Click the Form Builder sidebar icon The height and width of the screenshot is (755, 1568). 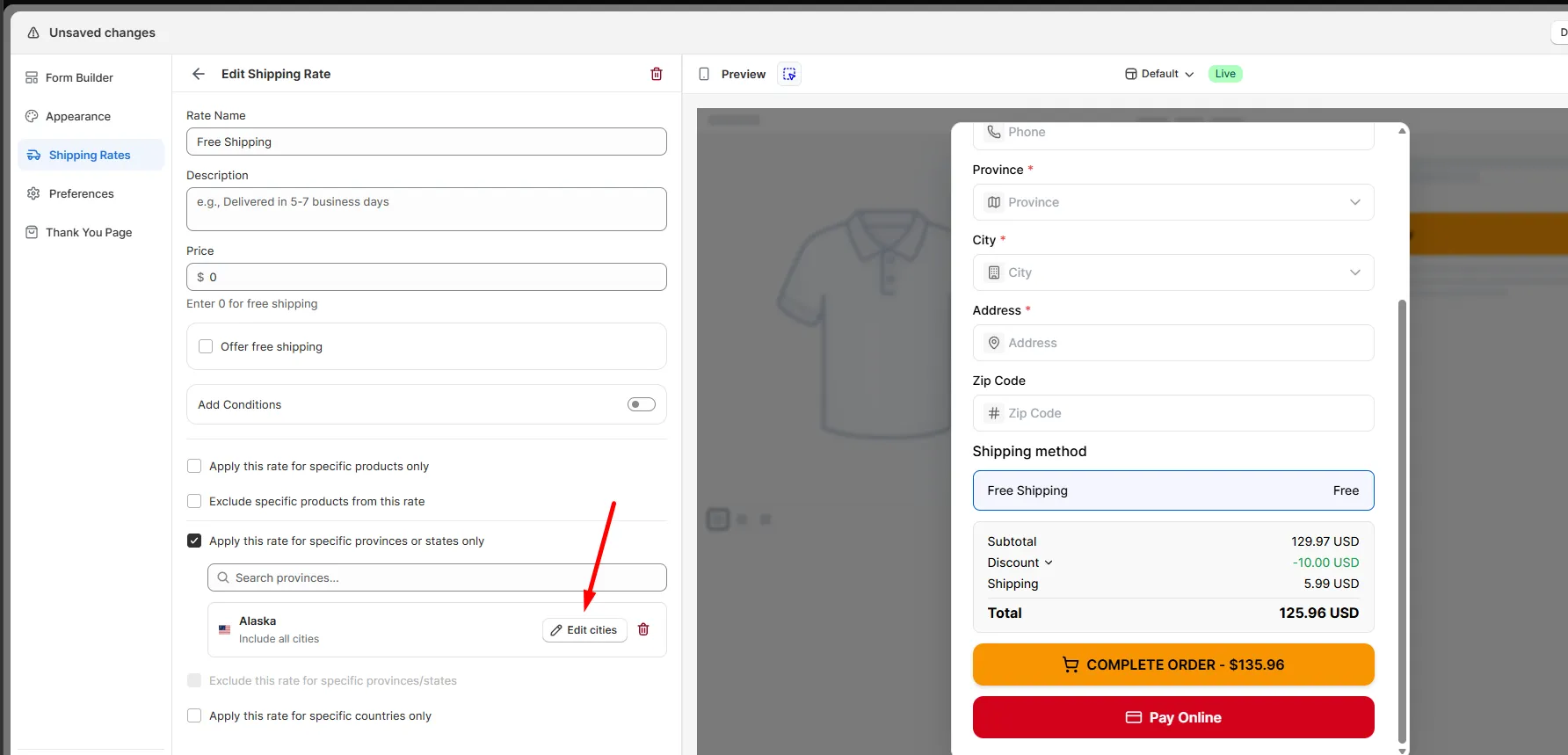pos(32,77)
